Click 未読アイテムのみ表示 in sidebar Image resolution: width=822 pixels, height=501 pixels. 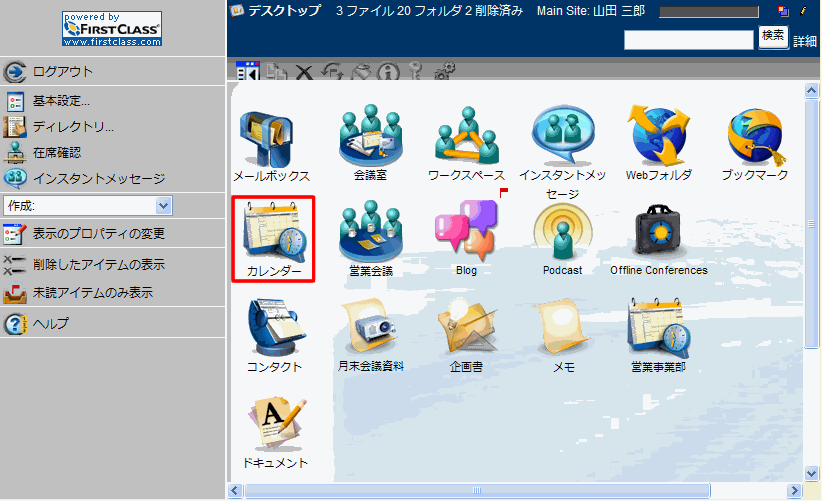[92, 293]
